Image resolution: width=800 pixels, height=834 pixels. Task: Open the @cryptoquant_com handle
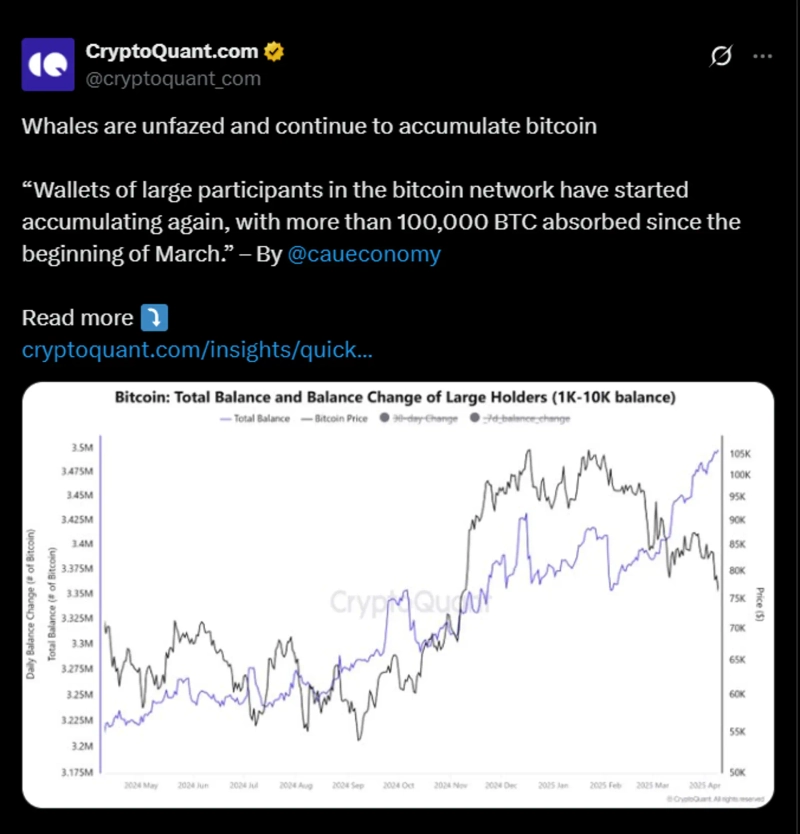173,78
